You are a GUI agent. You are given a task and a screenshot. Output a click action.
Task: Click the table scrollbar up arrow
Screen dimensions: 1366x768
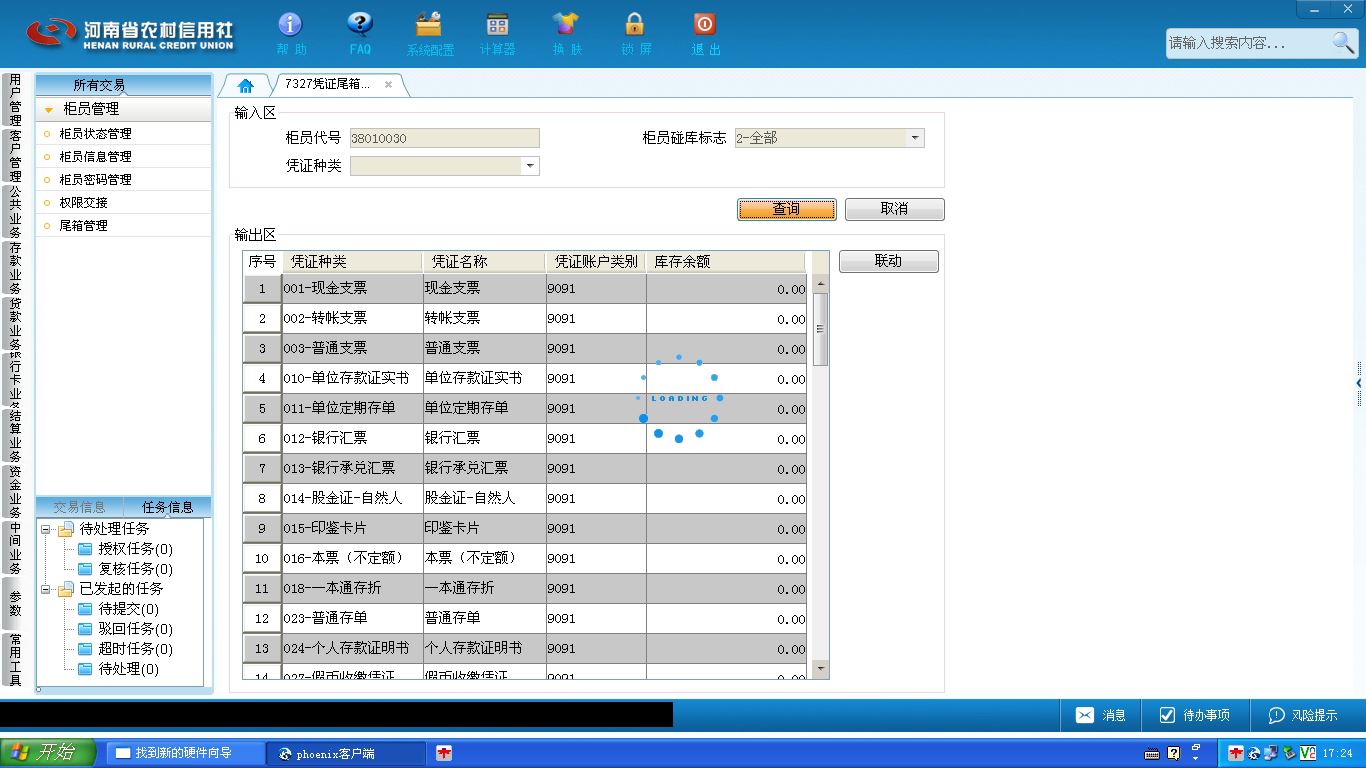click(821, 283)
